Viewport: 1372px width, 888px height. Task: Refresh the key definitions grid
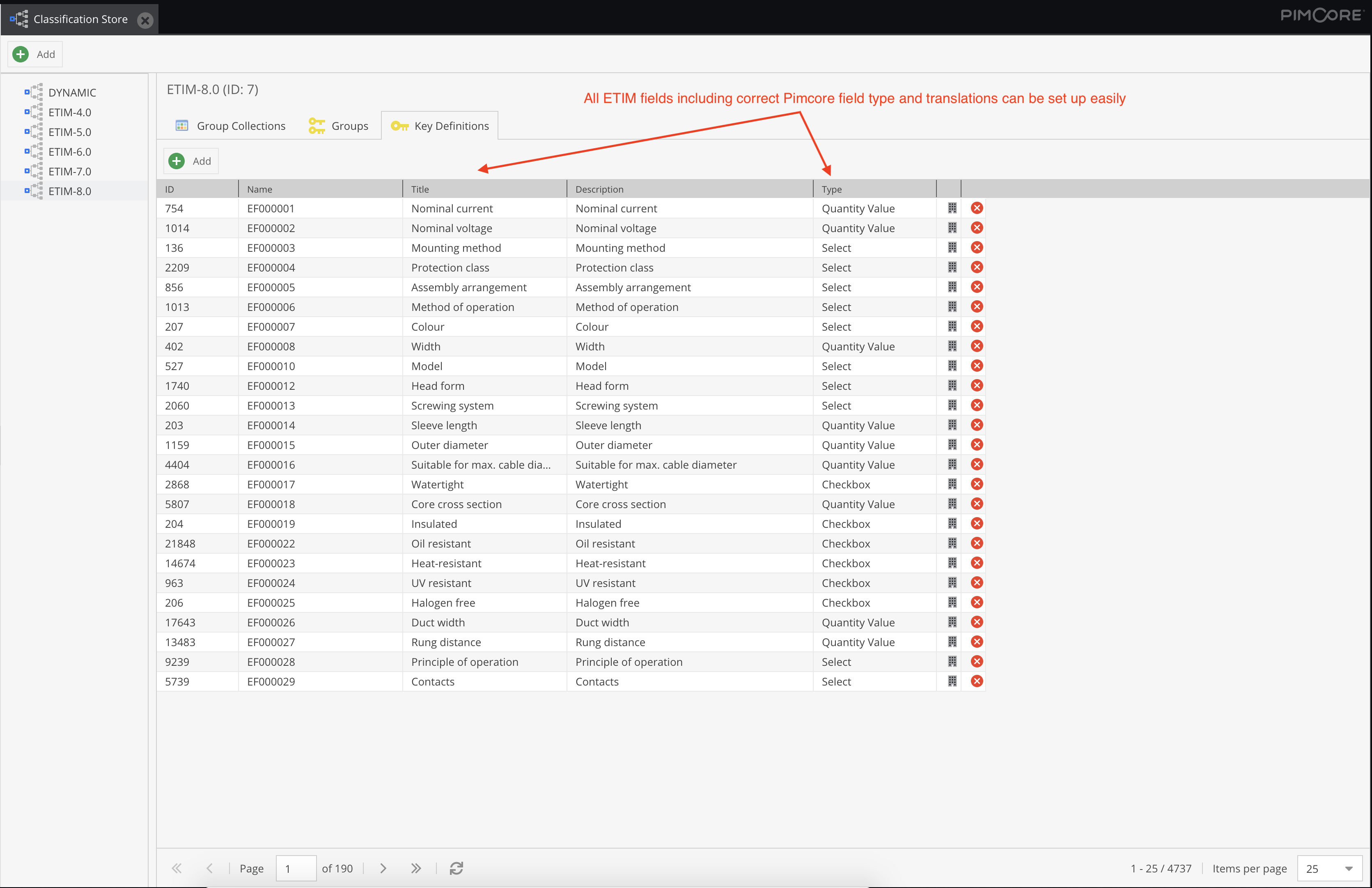(x=457, y=868)
